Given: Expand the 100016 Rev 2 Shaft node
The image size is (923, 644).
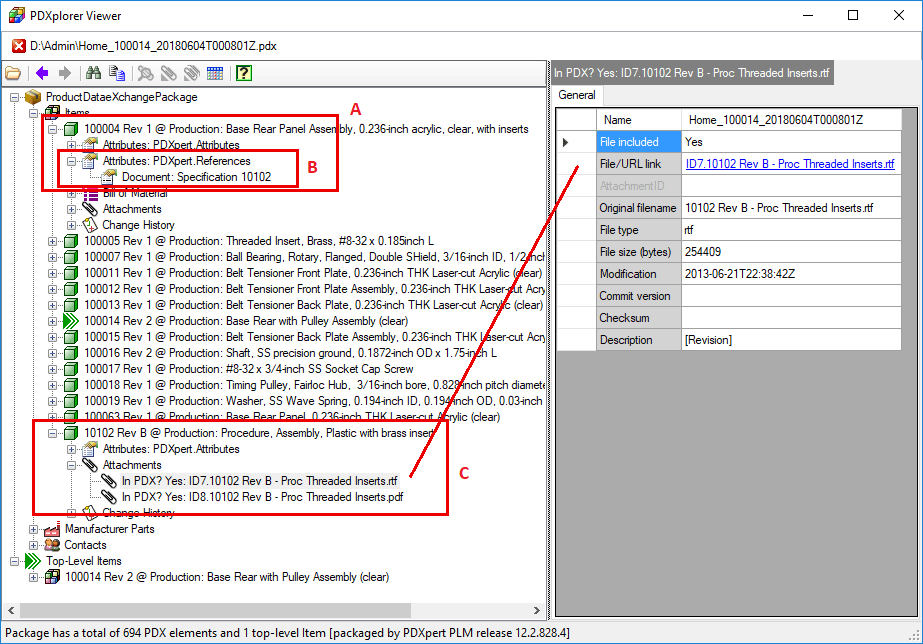Looking at the screenshot, I should tap(52, 353).
